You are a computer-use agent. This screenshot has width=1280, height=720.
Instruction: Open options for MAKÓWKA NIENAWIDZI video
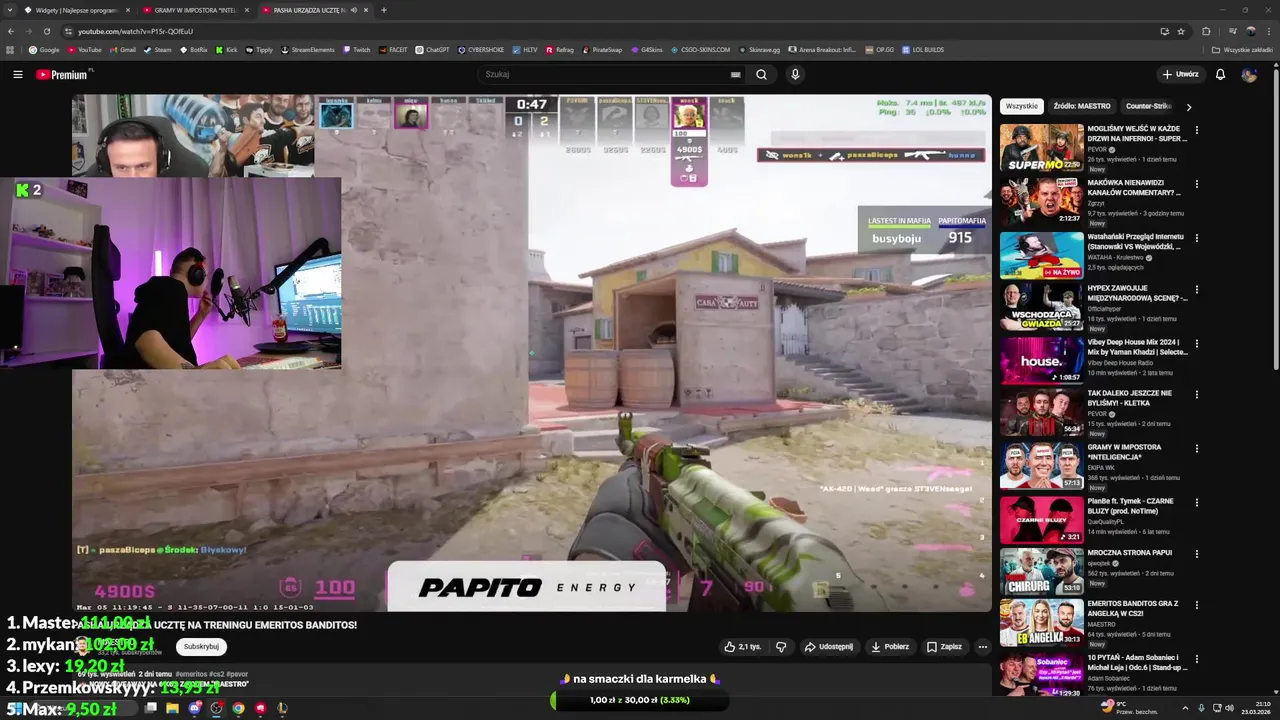coord(1196,184)
